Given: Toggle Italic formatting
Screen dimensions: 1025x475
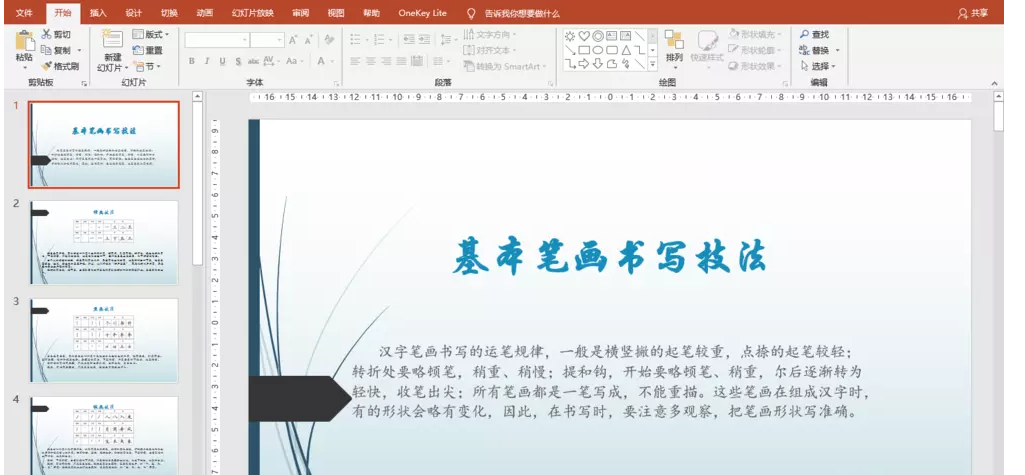Looking at the screenshot, I should tap(207, 61).
